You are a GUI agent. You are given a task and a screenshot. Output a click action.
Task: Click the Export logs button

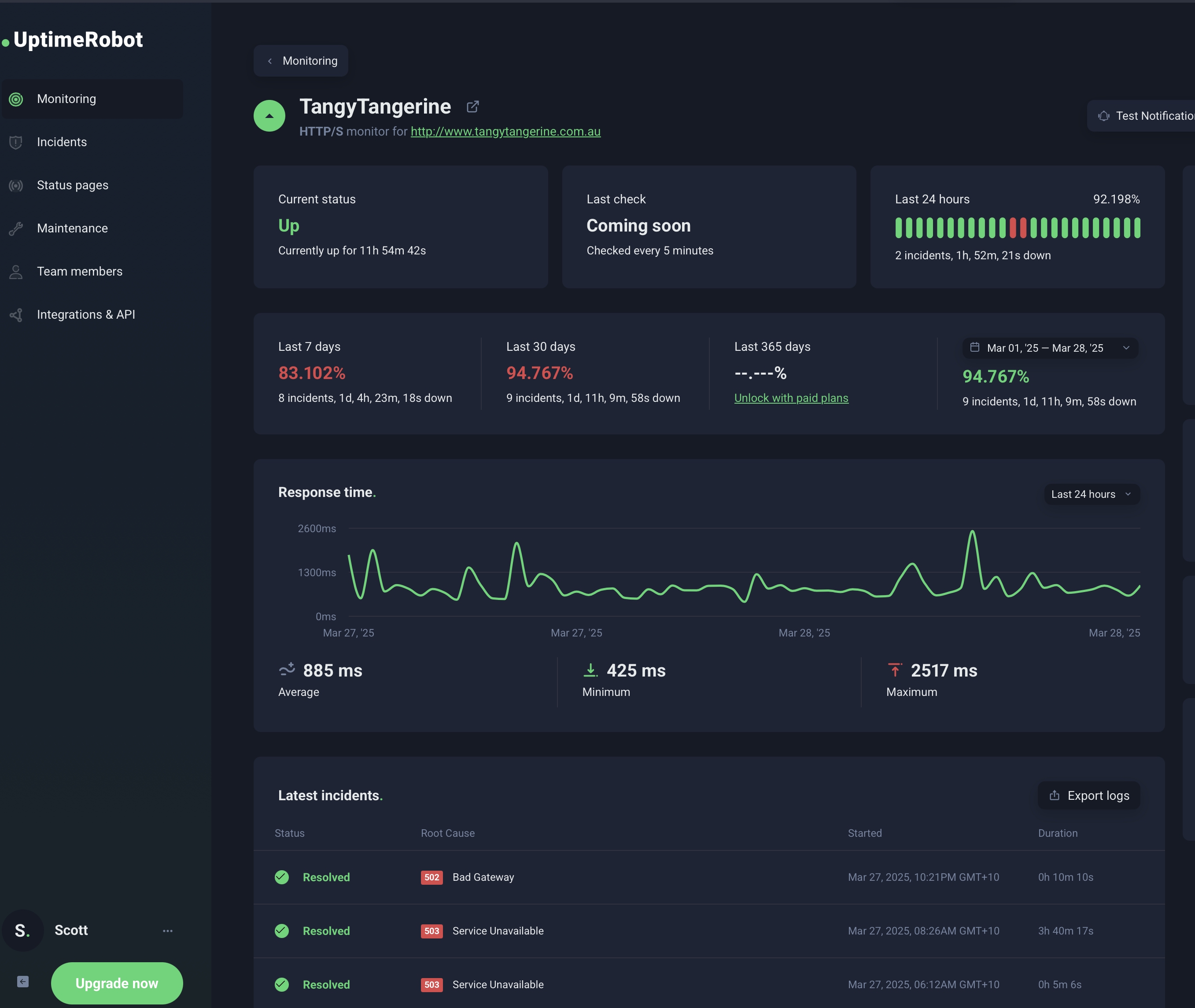point(1089,795)
